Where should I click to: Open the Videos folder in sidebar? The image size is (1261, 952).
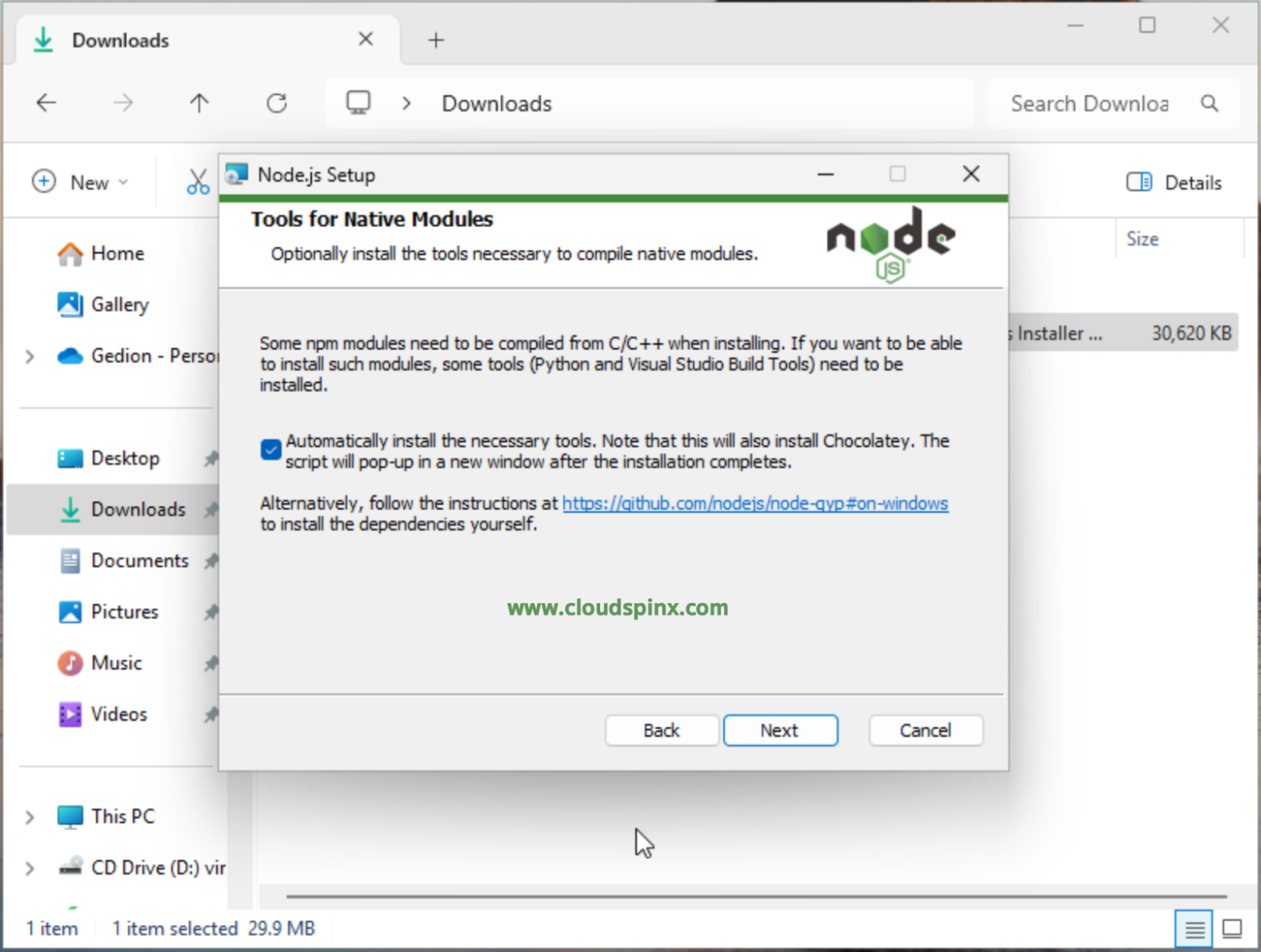(119, 713)
